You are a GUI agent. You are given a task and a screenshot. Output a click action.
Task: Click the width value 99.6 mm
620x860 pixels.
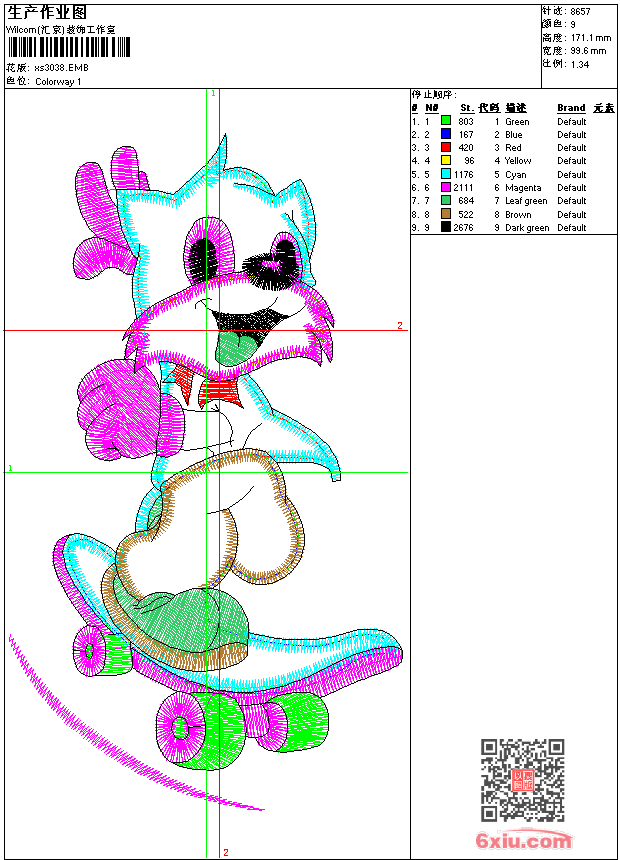pos(589,51)
